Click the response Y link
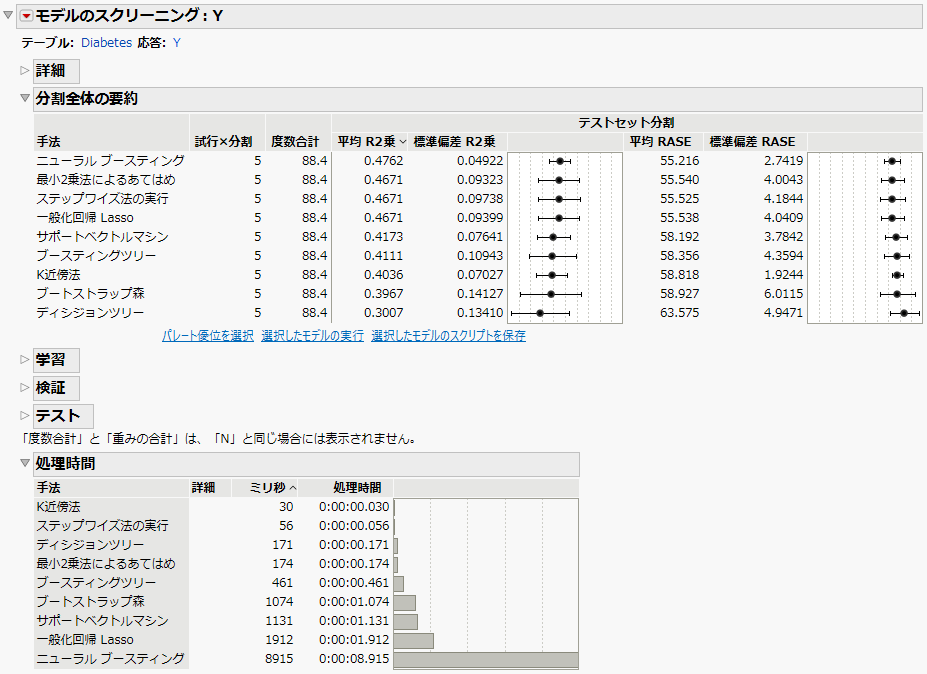The width and height of the screenshot is (927, 674). click(176, 43)
